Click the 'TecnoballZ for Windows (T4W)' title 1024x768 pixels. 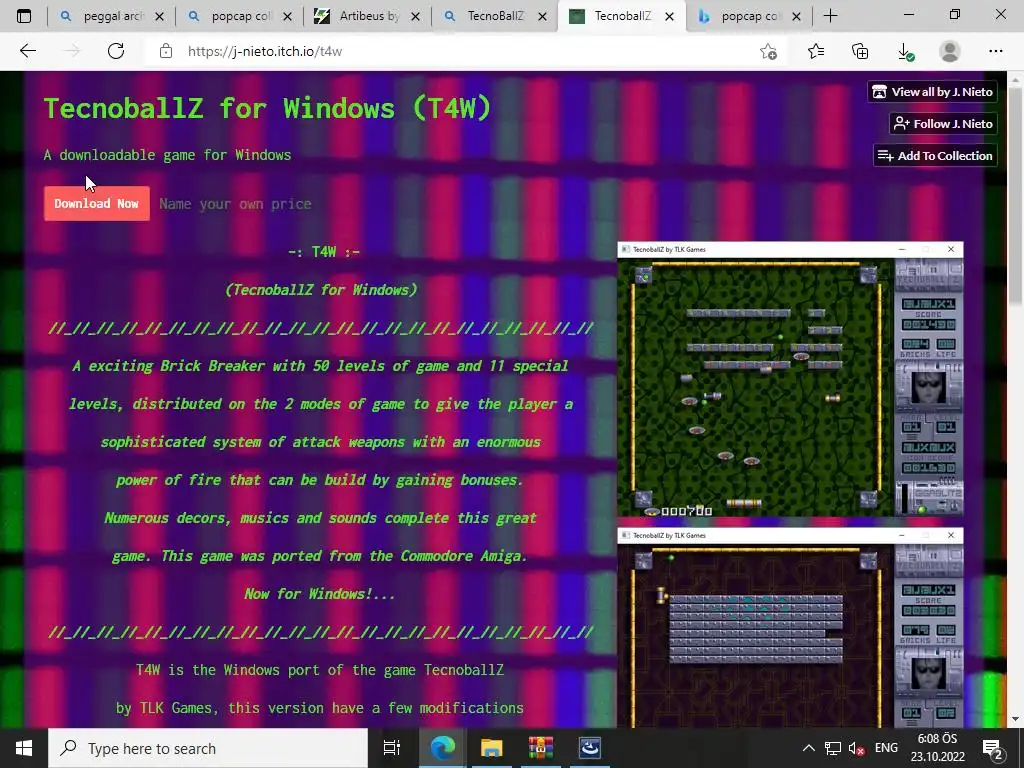tap(267, 108)
